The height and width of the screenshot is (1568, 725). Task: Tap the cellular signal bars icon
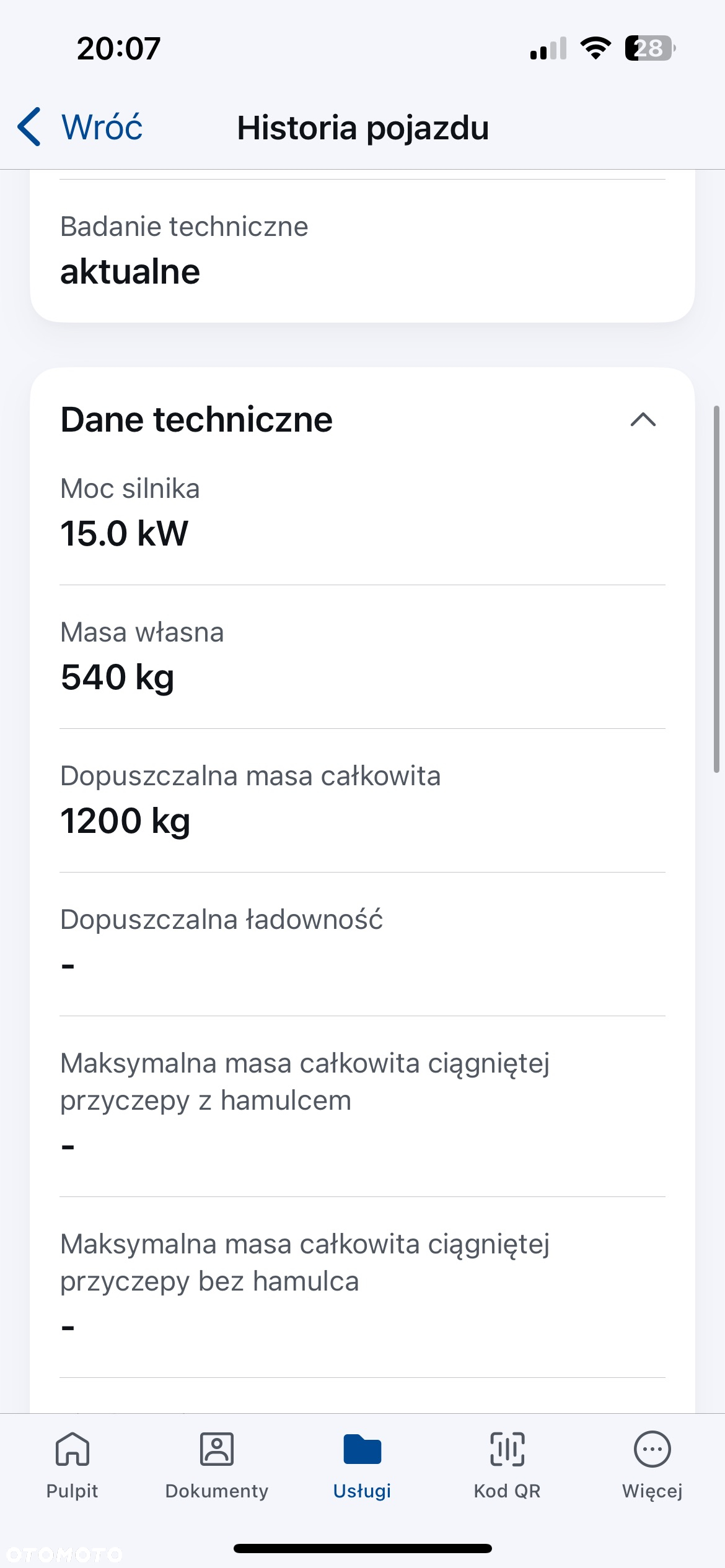click(548, 48)
